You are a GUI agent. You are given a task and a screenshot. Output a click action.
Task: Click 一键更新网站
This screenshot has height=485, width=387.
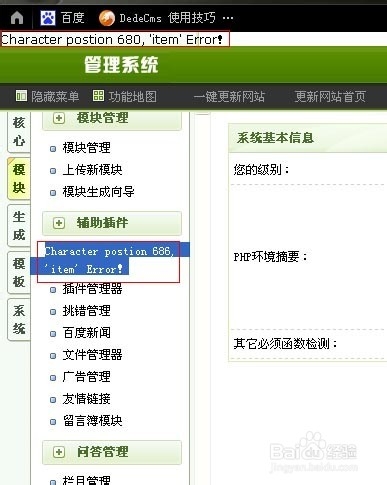click(x=229, y=96)
